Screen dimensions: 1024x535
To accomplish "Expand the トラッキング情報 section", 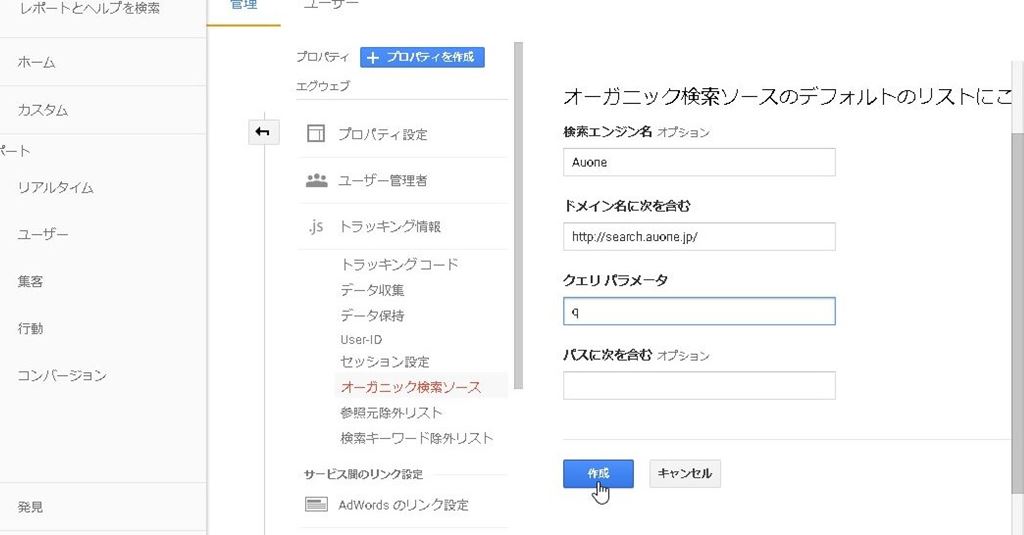I will pos(390,227).
